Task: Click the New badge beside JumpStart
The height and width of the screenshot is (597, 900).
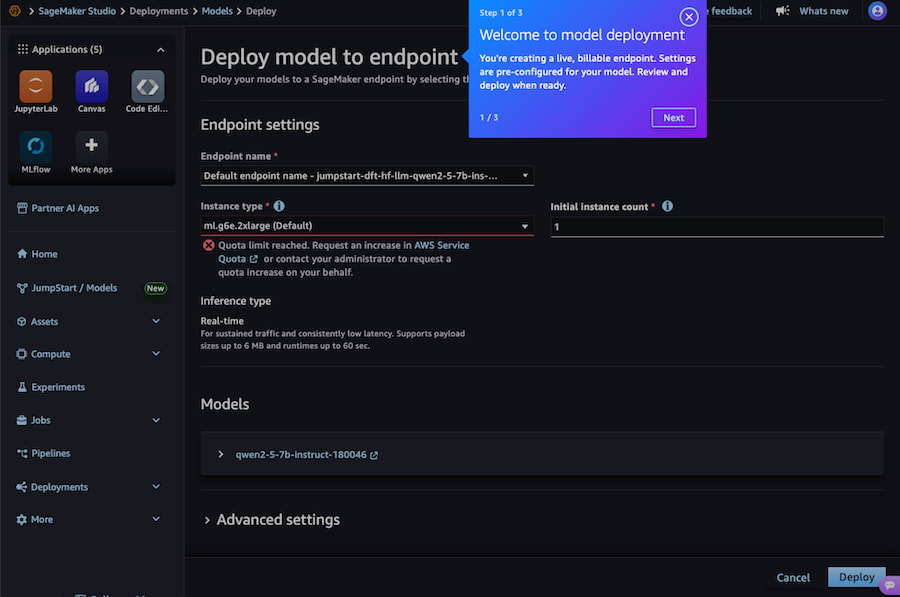Action: click(155, 288)
